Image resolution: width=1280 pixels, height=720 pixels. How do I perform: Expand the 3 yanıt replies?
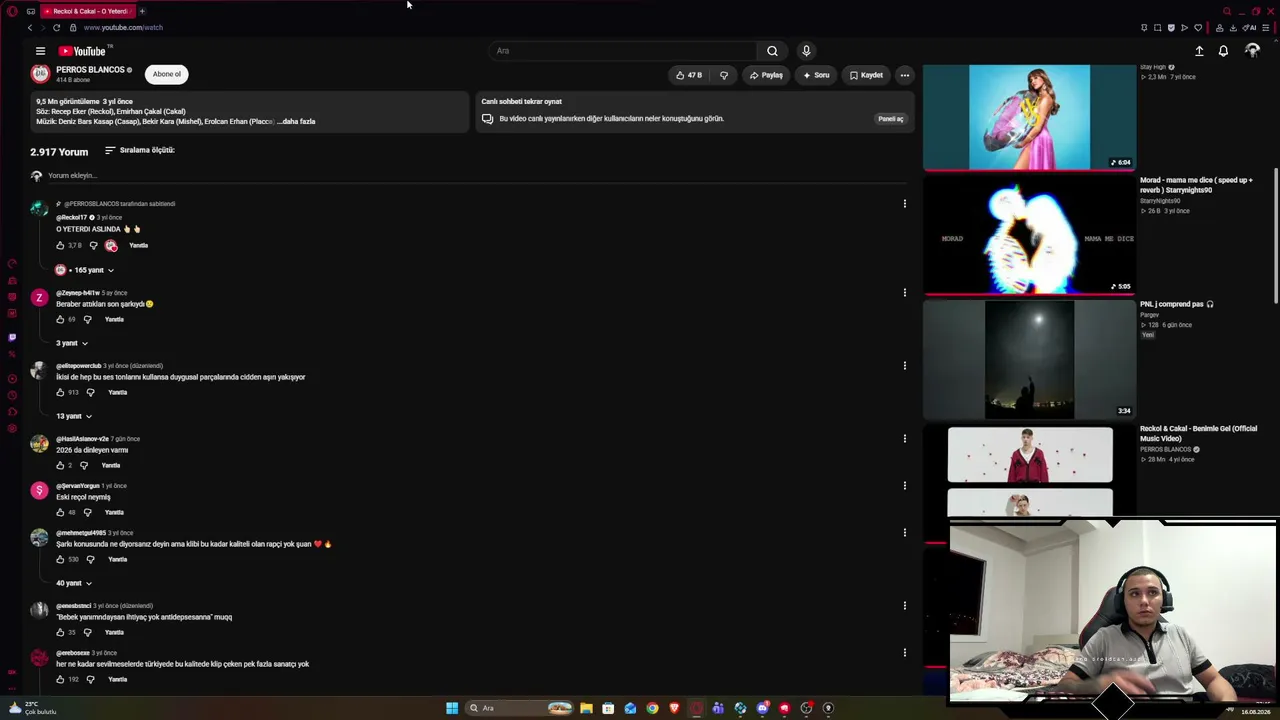72,343
